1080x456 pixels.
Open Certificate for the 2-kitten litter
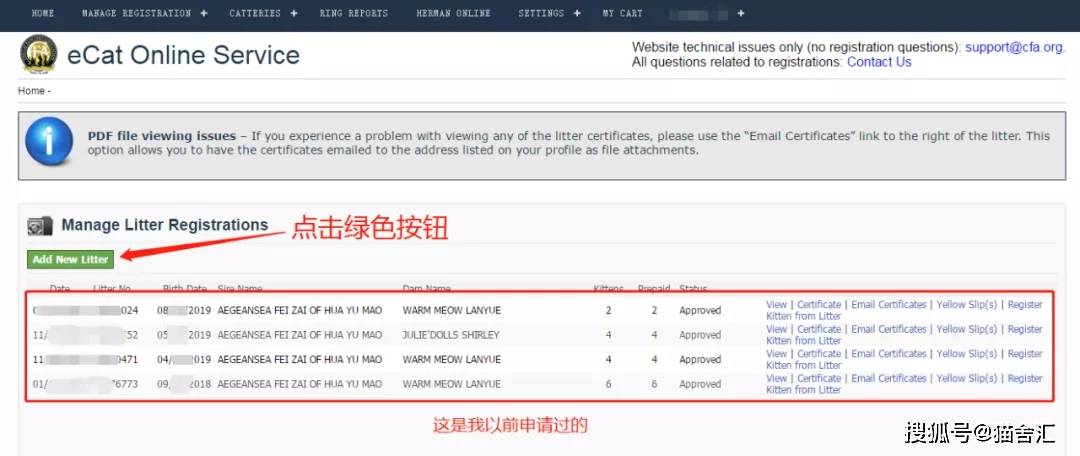click(x=819, y=304)
